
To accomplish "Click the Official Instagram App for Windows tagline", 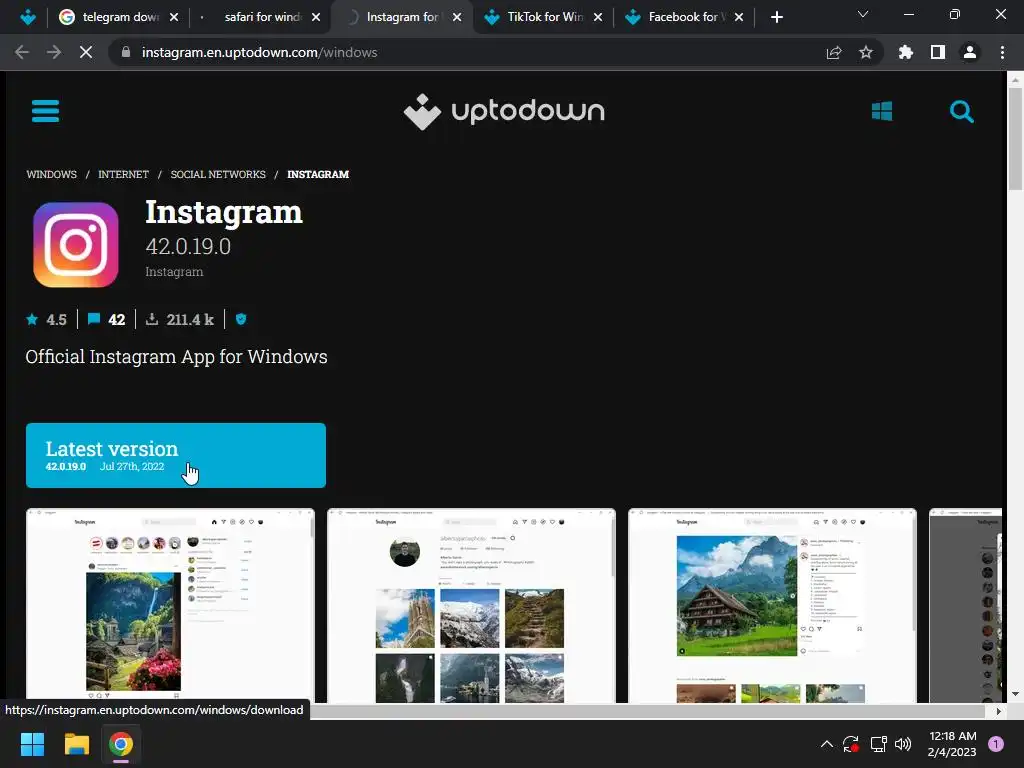I will pyautogui.click(x=176, y=357).
